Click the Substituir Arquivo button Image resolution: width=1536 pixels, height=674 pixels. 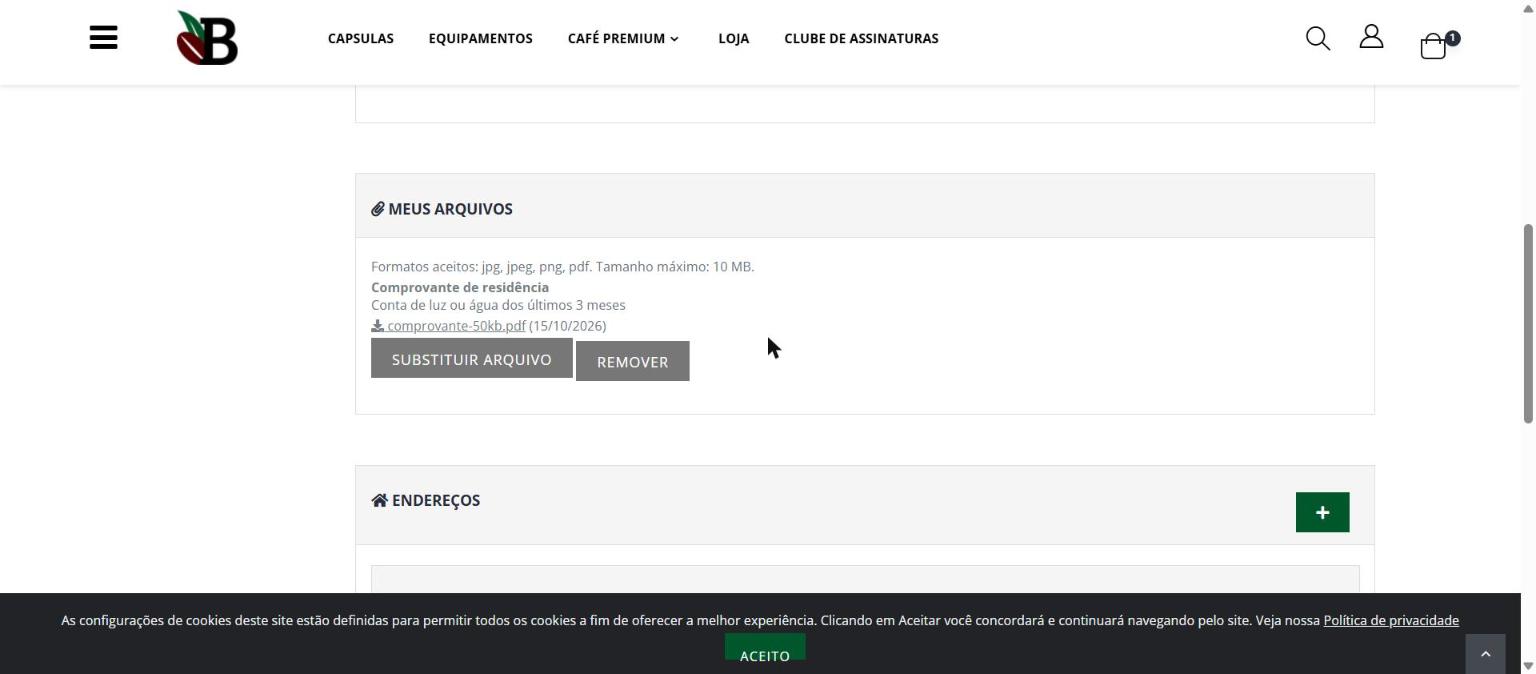[x=472, y=358]
